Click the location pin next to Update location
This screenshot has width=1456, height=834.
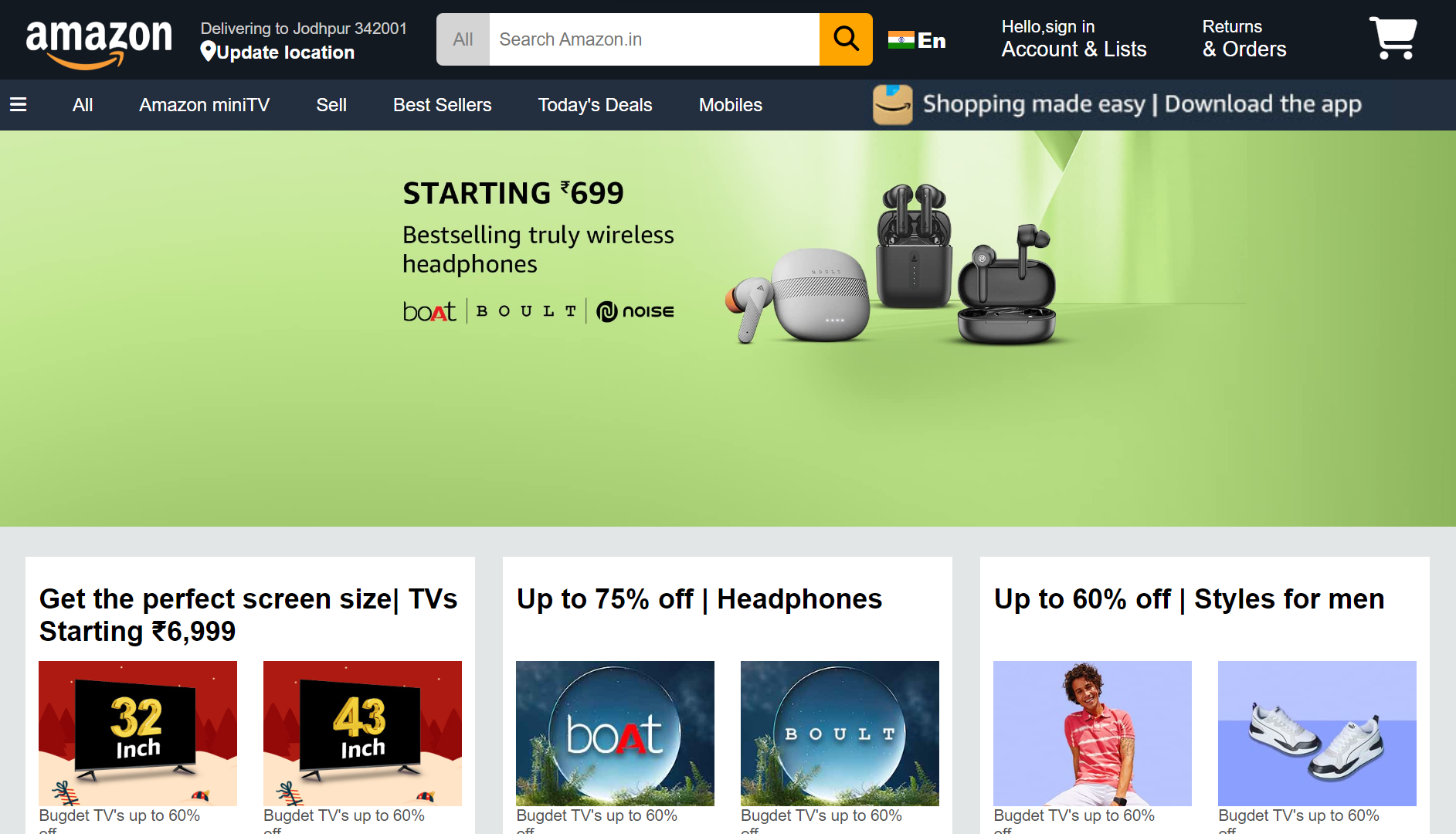(208, 52)
